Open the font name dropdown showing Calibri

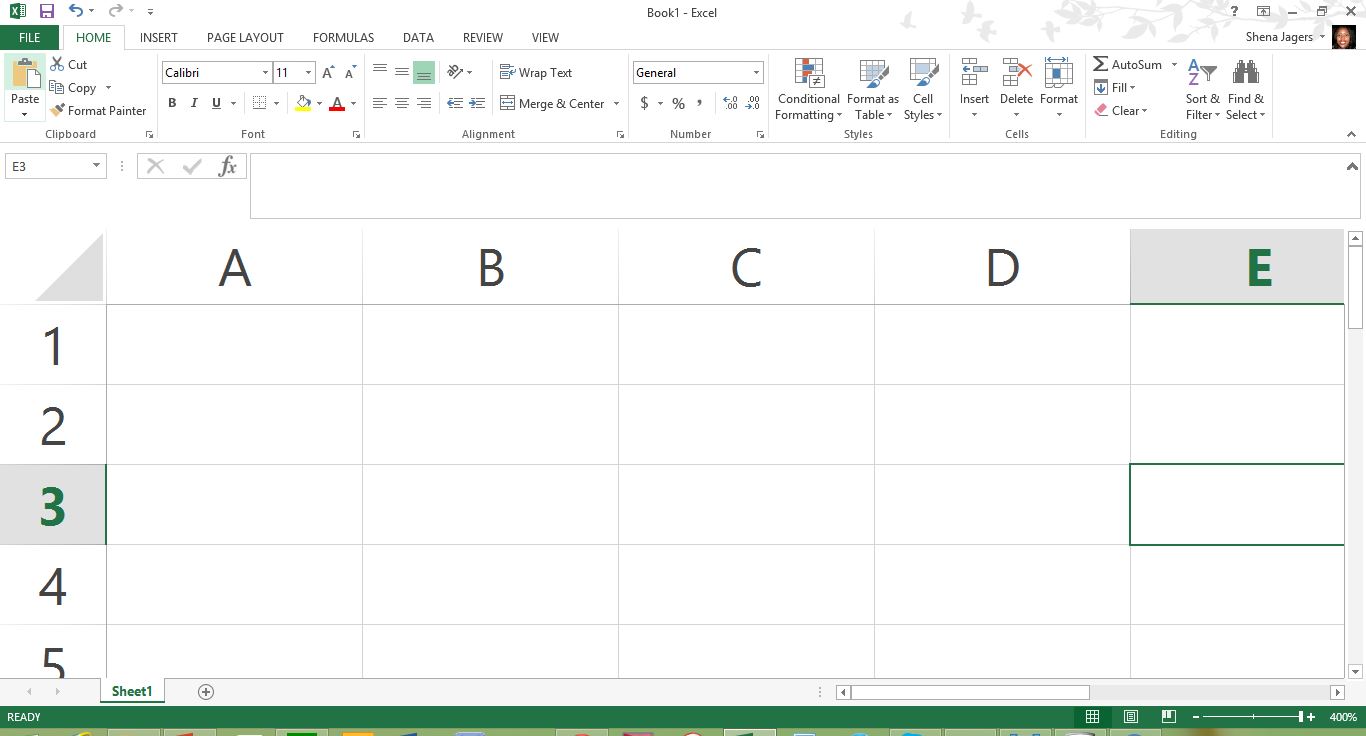tap(265, 73)
